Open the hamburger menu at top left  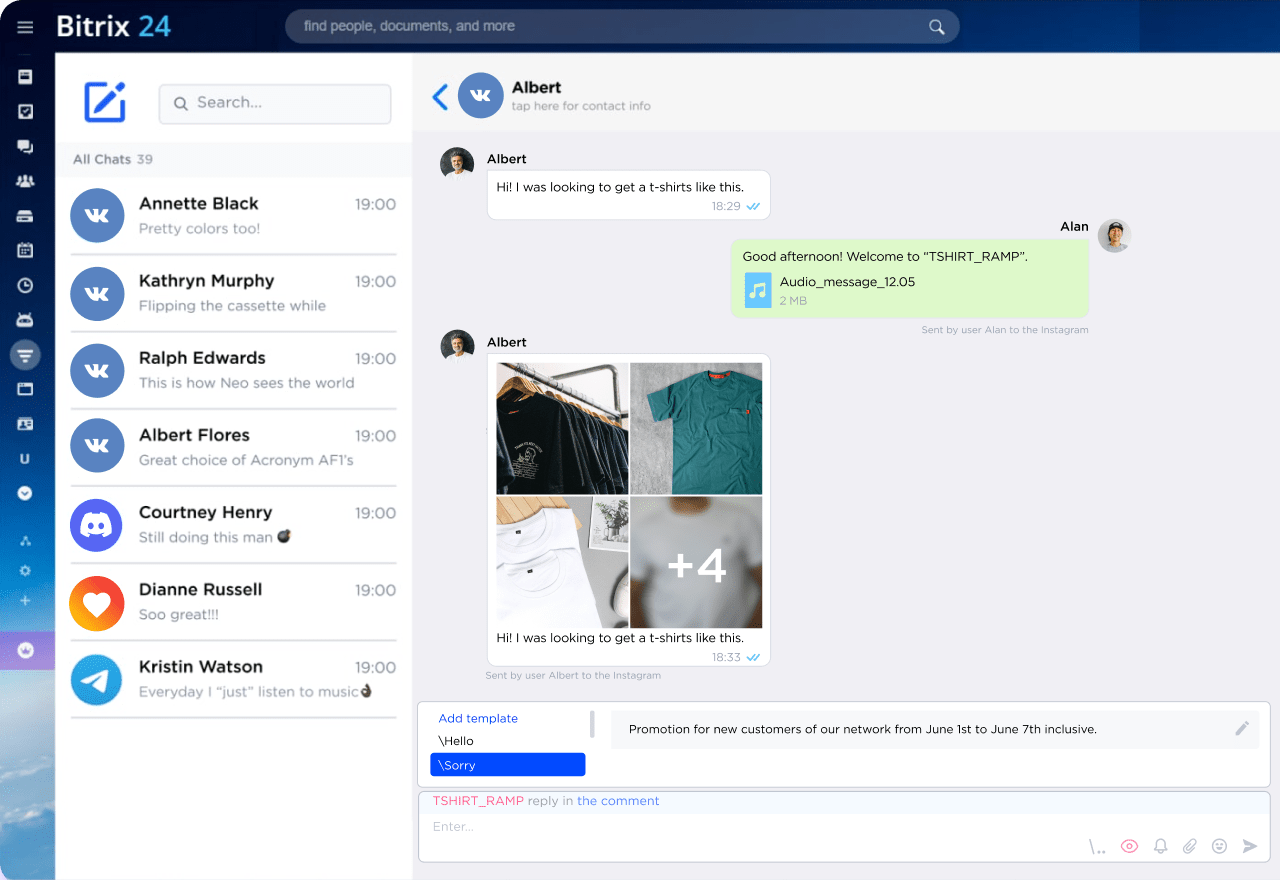[24, 26]
